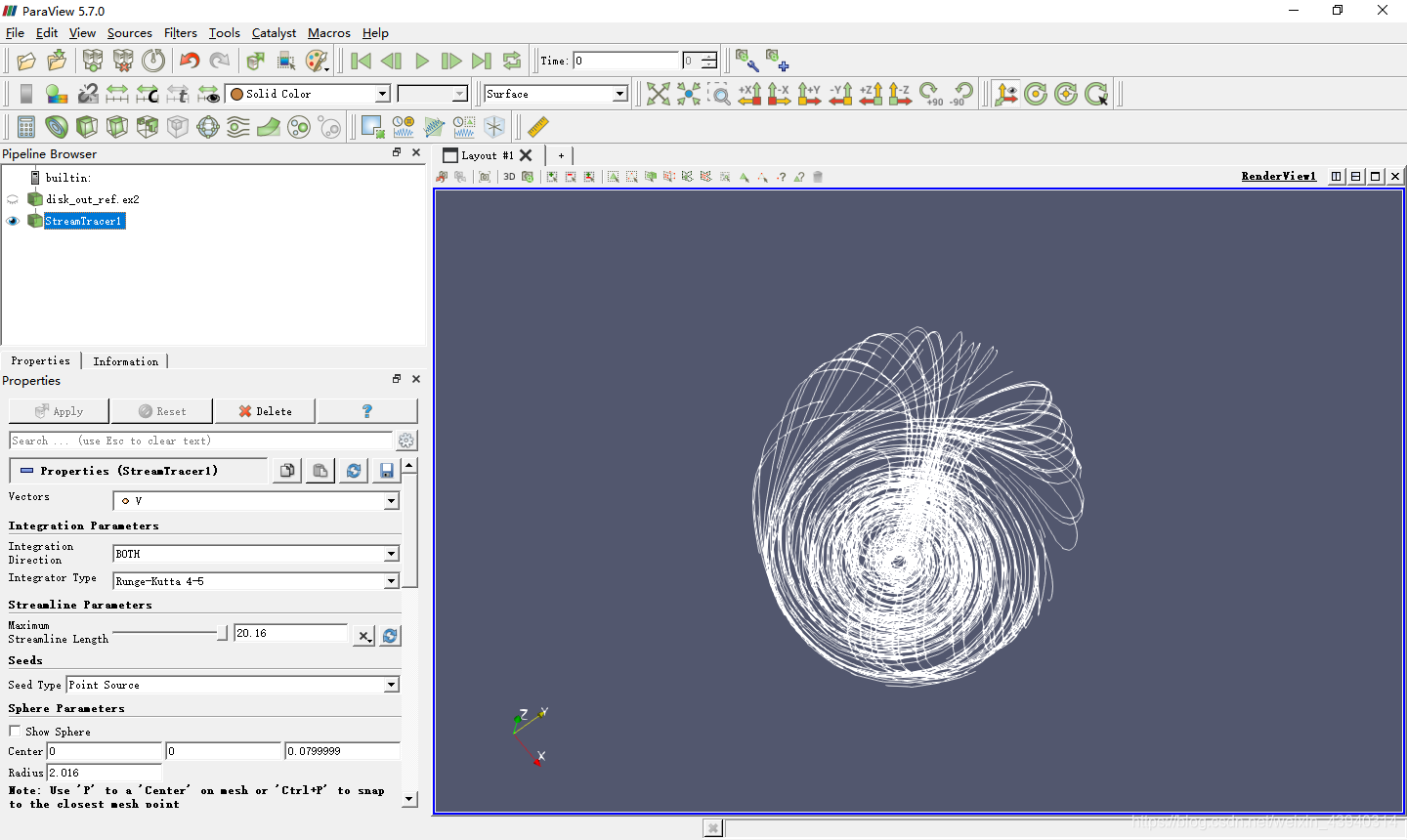This screenshot has height=840, width=1407.
Task: Toggle color legend visibility icon
Action: tap(26, 94)
